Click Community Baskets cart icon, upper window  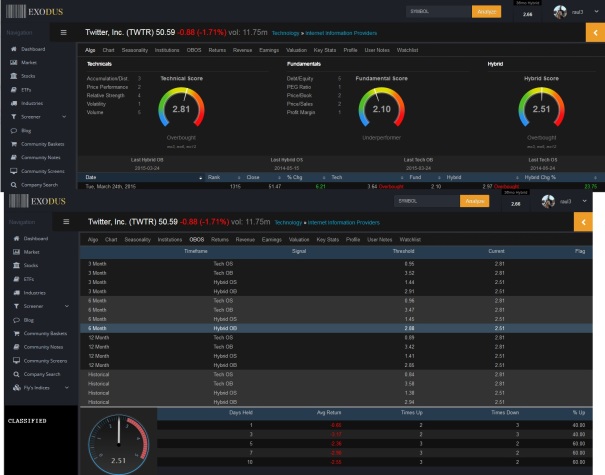[x=14, y=144]
